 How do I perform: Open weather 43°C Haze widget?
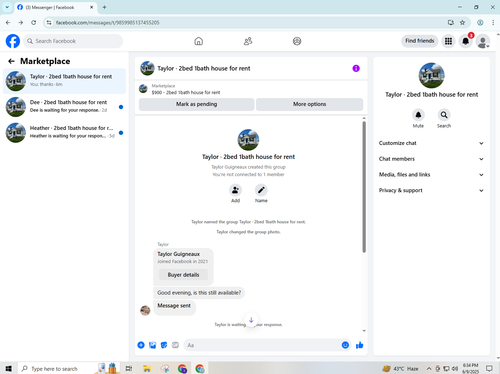click(x=400, y=368)
